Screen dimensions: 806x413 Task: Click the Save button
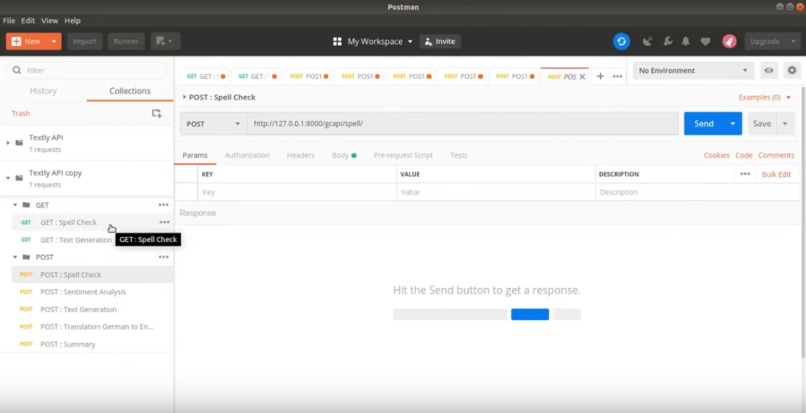[x=762, y=124]
